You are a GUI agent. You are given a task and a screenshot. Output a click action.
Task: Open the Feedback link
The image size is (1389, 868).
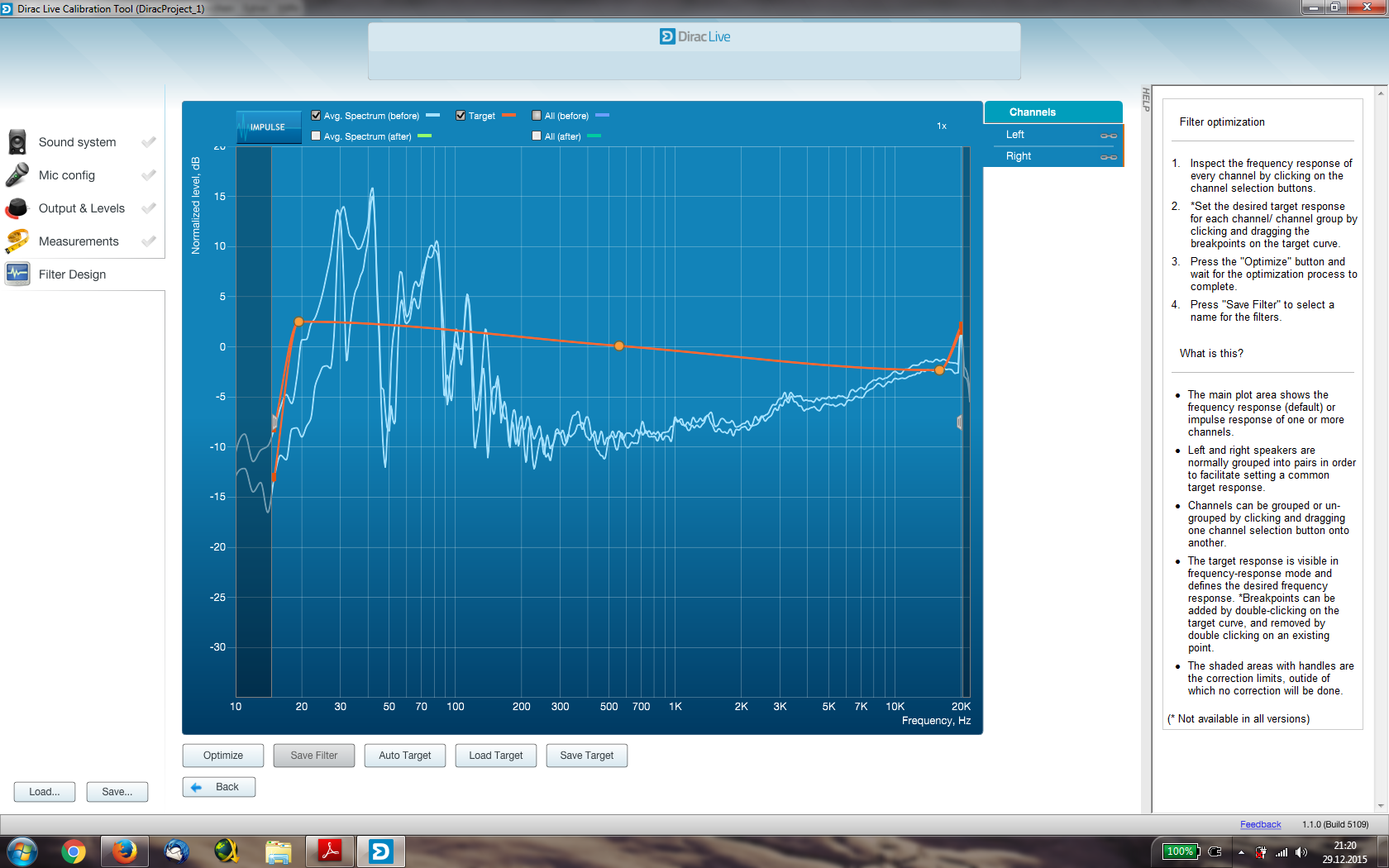[x=1260, y=824]
